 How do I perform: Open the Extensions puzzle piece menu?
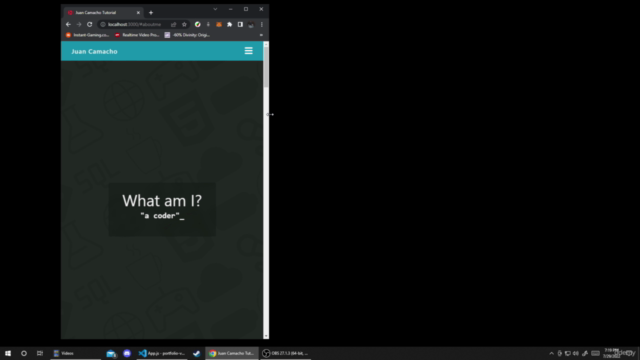tap(229, 24)
